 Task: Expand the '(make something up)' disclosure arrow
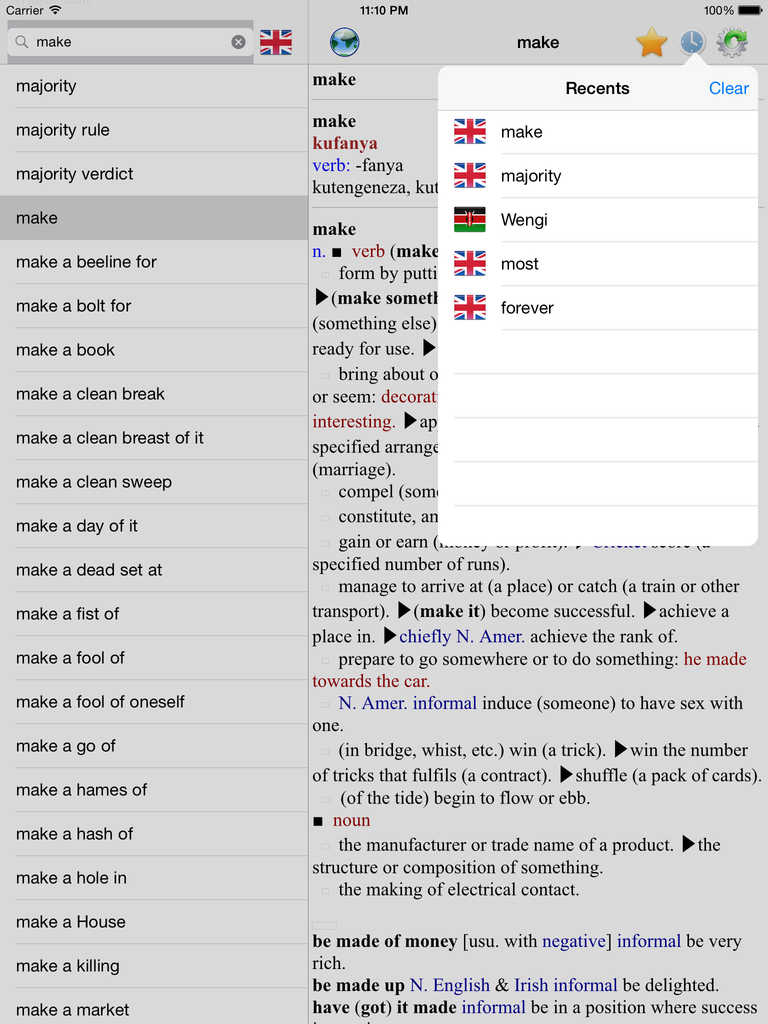(x=320, y=297)
